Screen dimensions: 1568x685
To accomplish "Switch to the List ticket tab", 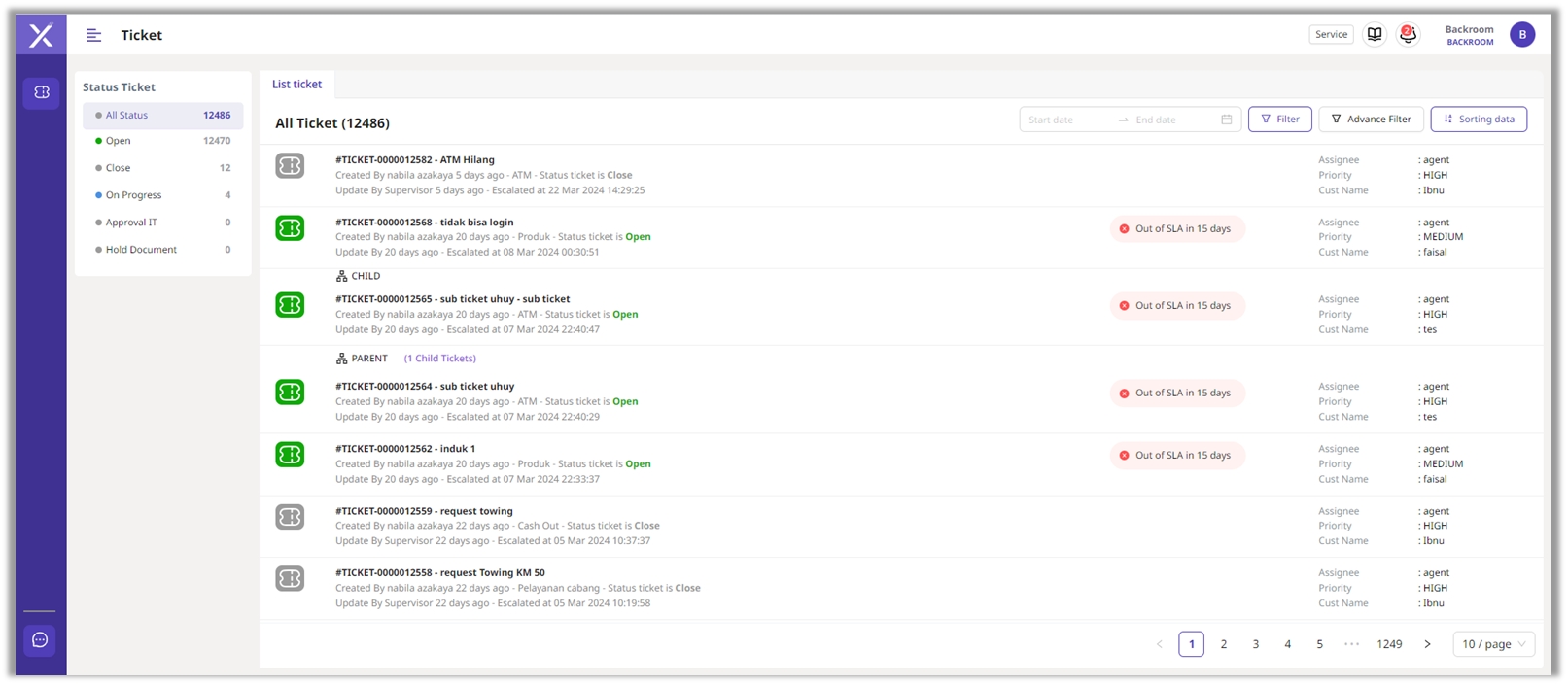I will click(296, 85).
